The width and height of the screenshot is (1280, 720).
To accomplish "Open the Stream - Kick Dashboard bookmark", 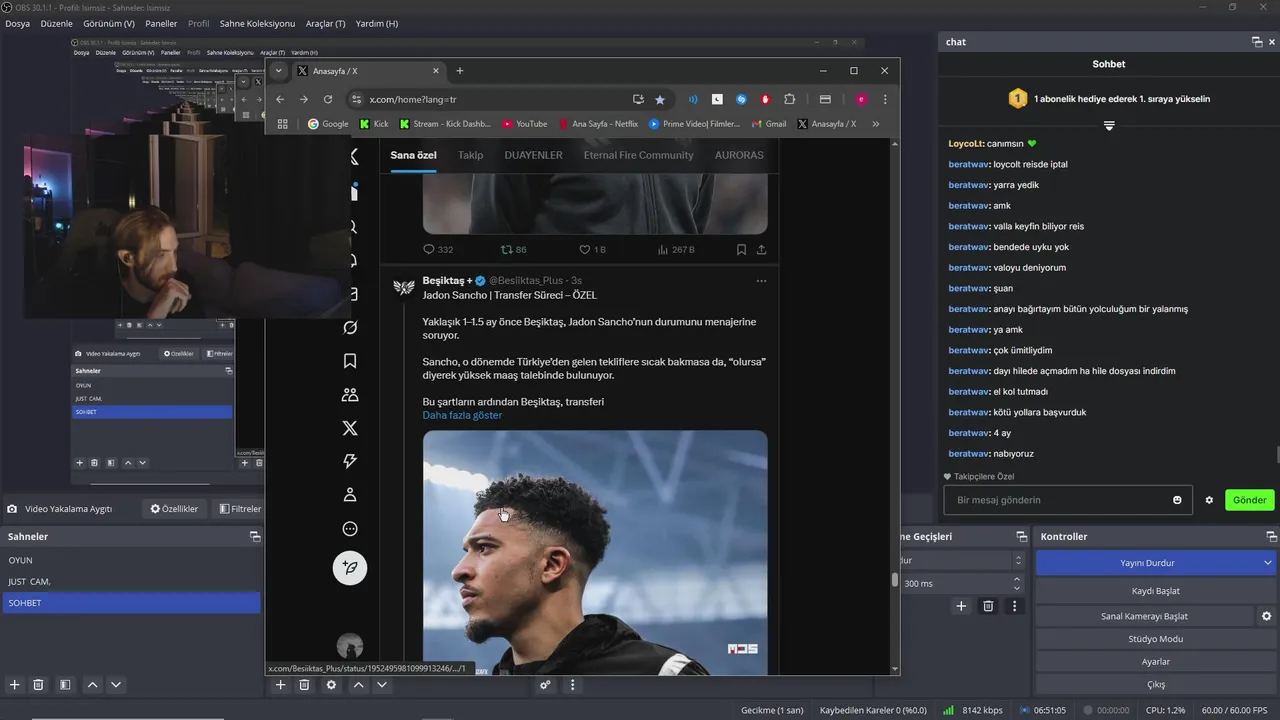I will click(x=445, y=124).
